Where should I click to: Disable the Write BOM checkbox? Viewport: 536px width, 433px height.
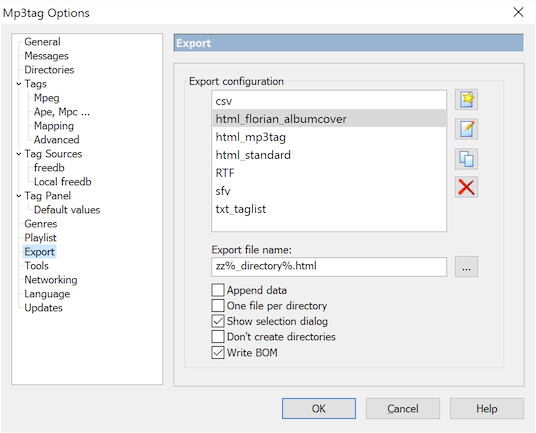[x=218, y=352]
